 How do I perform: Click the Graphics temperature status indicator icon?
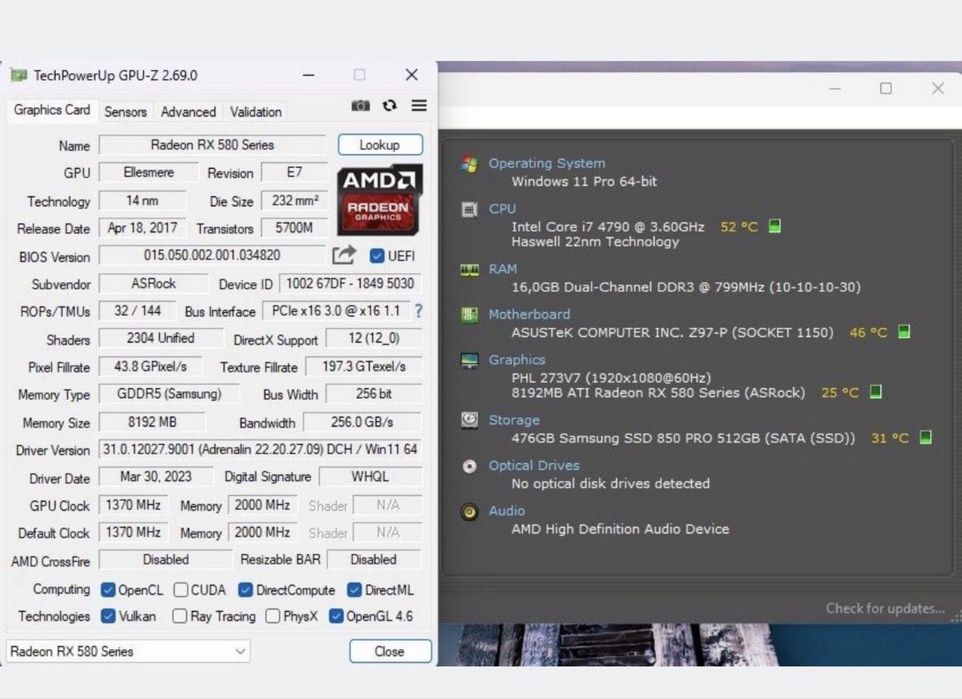click(x=876, y=392)
